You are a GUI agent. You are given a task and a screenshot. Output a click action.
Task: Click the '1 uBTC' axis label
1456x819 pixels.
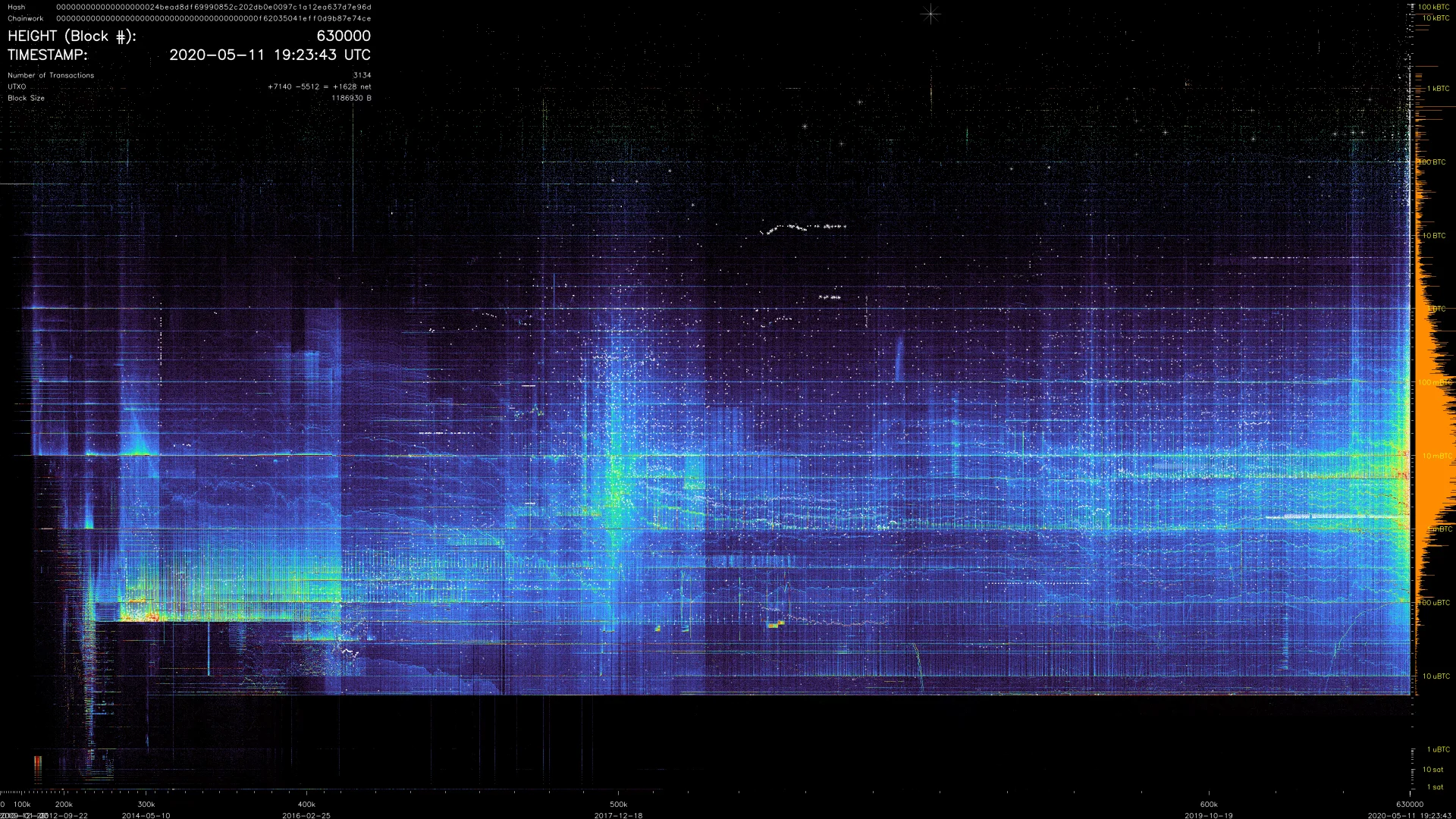[x=1438, y=749]
